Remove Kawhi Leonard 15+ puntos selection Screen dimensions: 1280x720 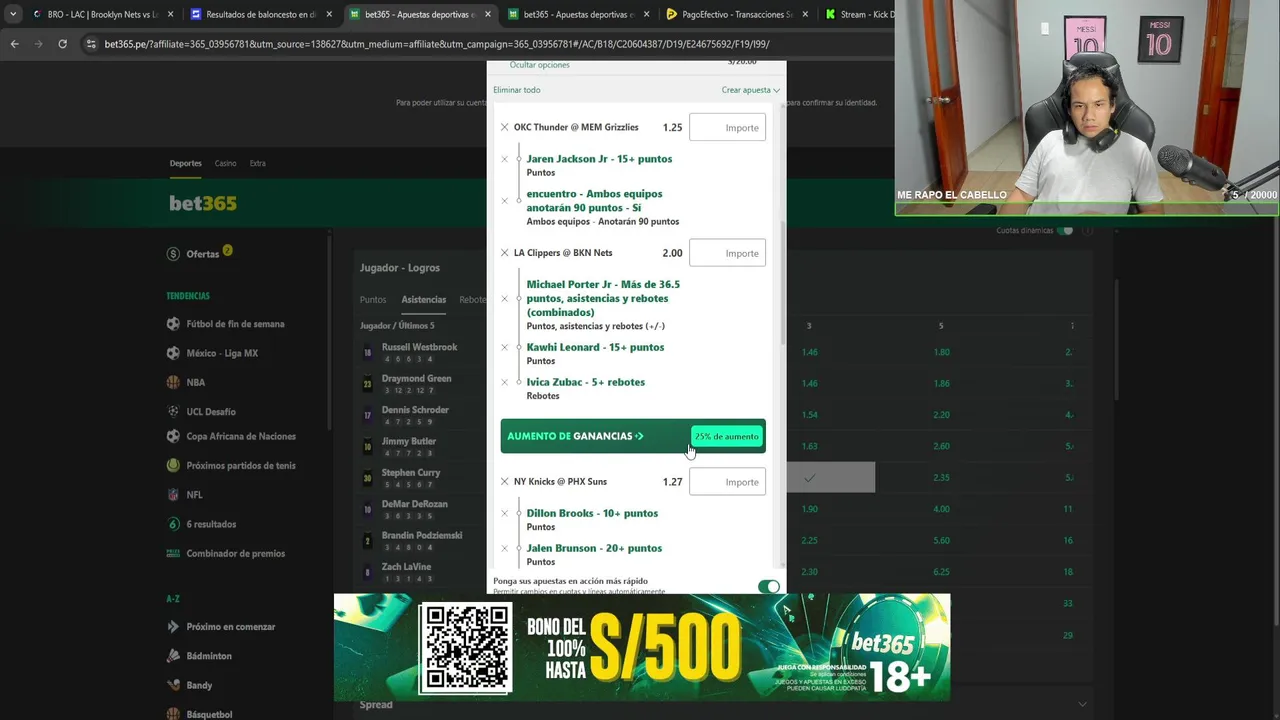click(x=504, y=348)
